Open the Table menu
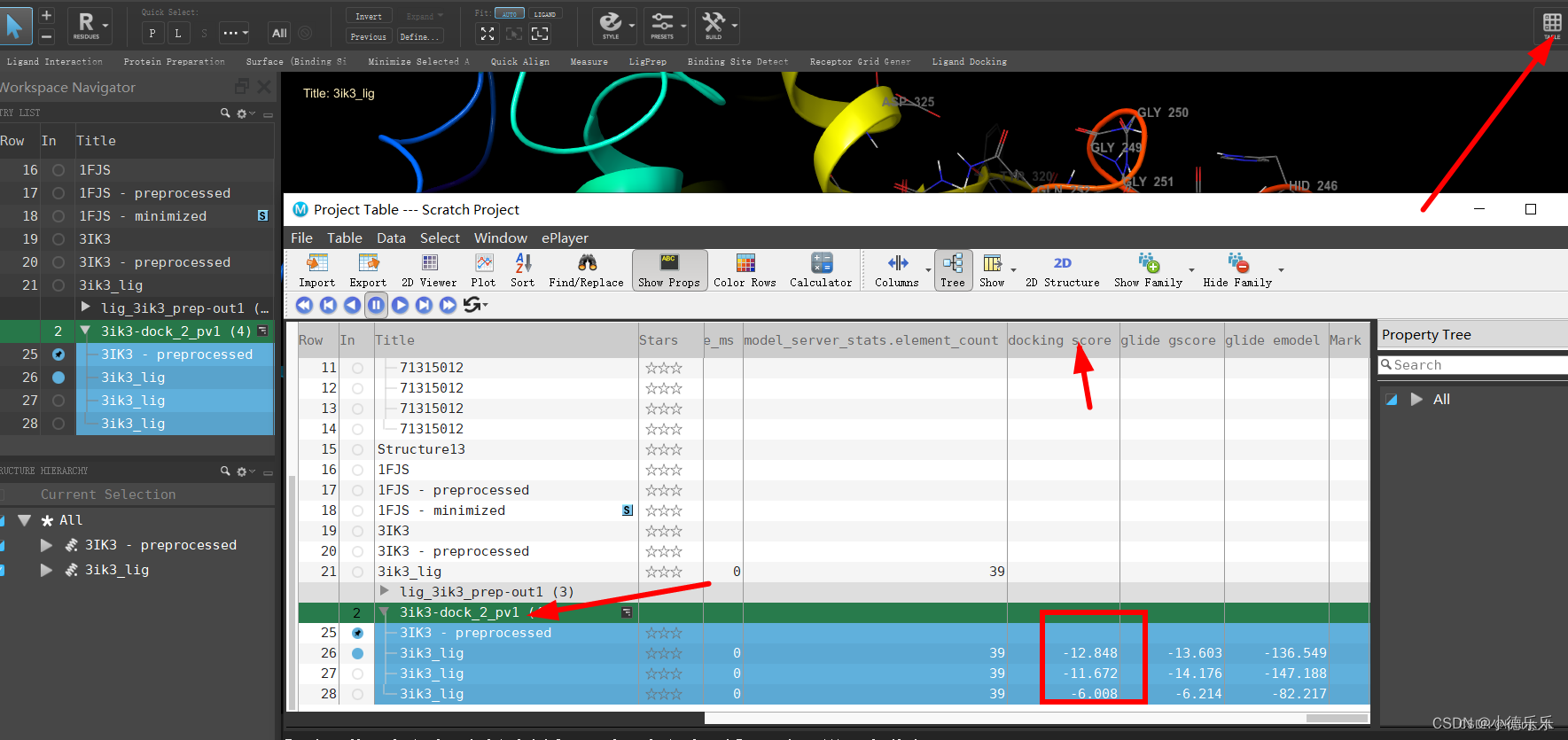1568x740 pixels. 345,238
